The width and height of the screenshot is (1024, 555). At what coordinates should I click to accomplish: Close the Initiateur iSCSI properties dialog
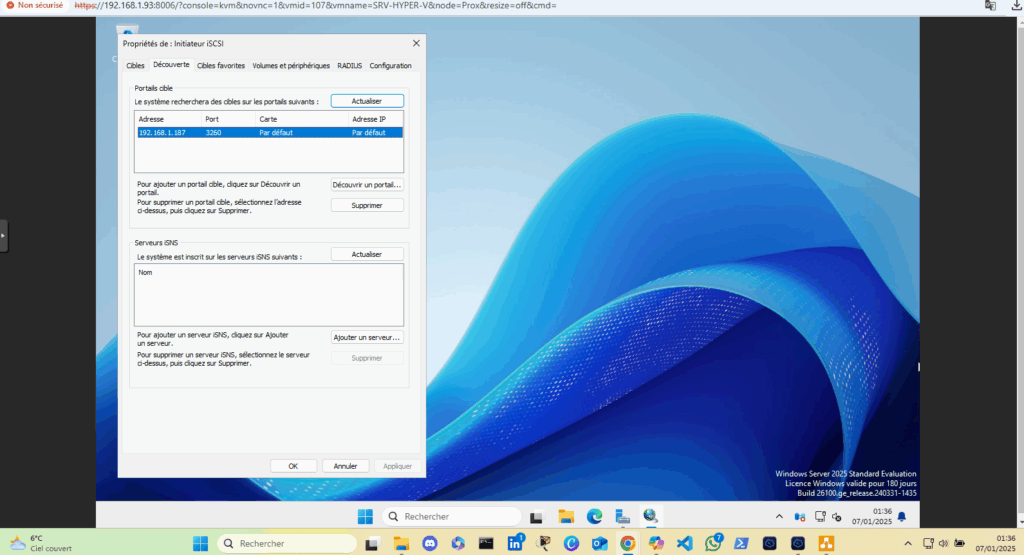coord(416,43)
